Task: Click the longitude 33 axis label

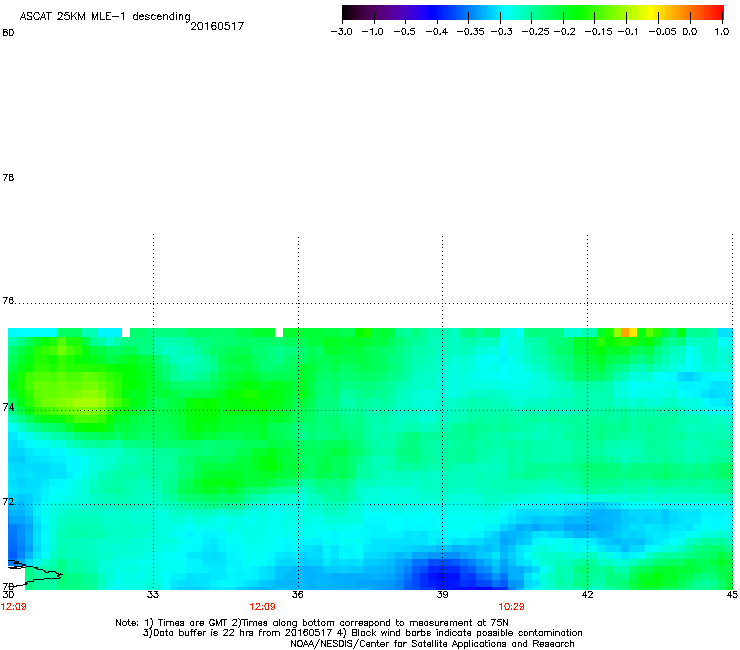Action: 152,595
